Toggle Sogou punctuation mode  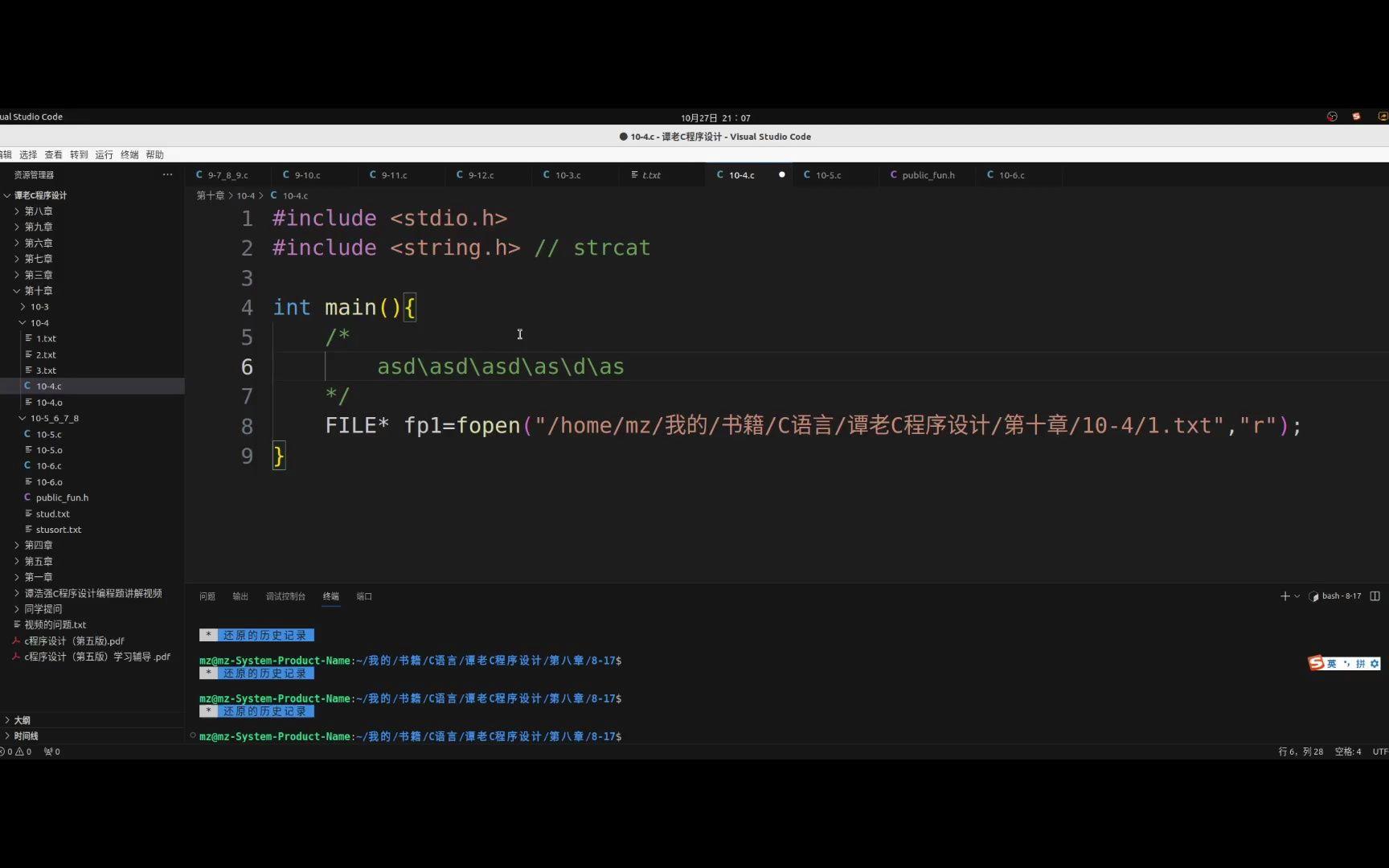click(1346, 664)
